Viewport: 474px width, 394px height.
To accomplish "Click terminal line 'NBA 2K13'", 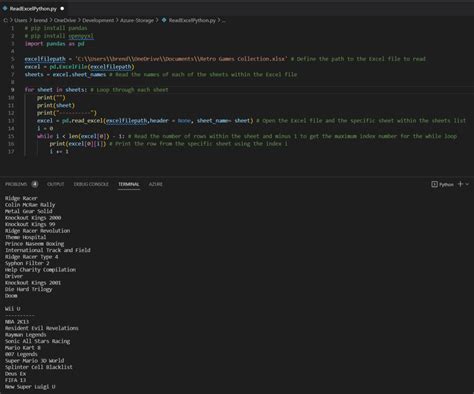I will [17, 322].
